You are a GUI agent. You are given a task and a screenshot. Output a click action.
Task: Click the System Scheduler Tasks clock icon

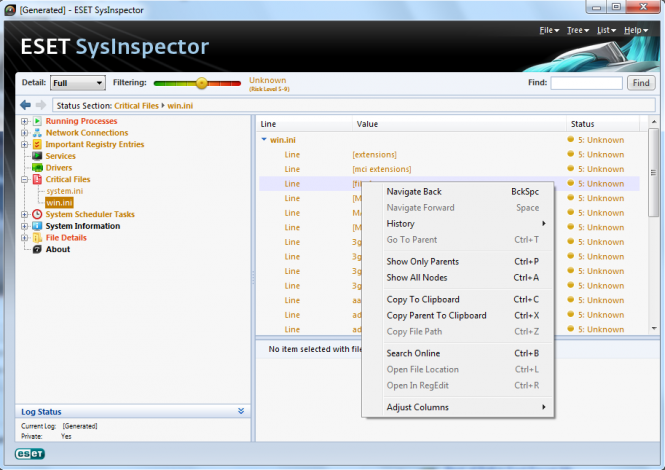point(37,214)
